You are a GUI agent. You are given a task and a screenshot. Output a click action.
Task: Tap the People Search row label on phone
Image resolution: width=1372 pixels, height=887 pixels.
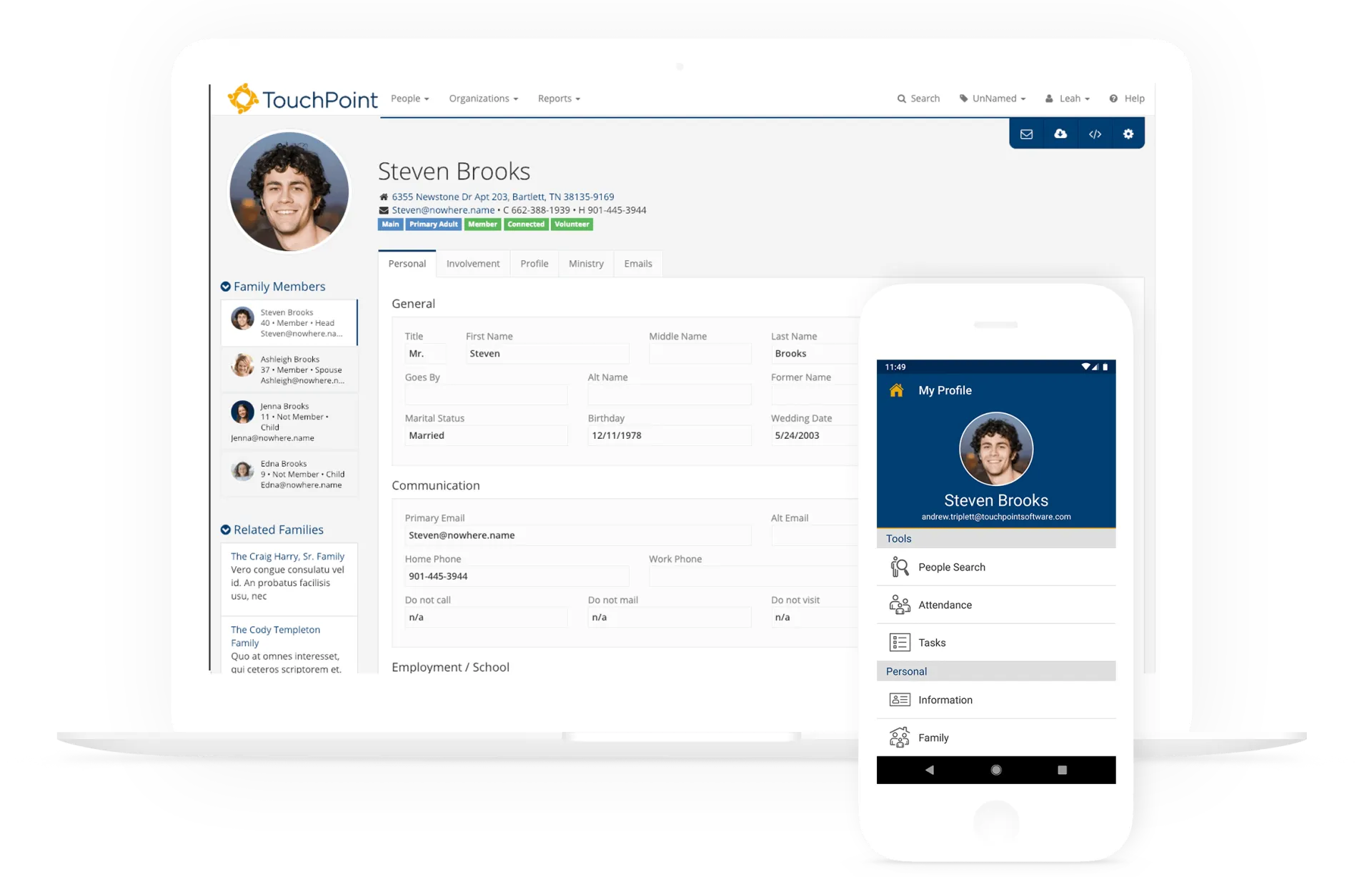[952, 567]
